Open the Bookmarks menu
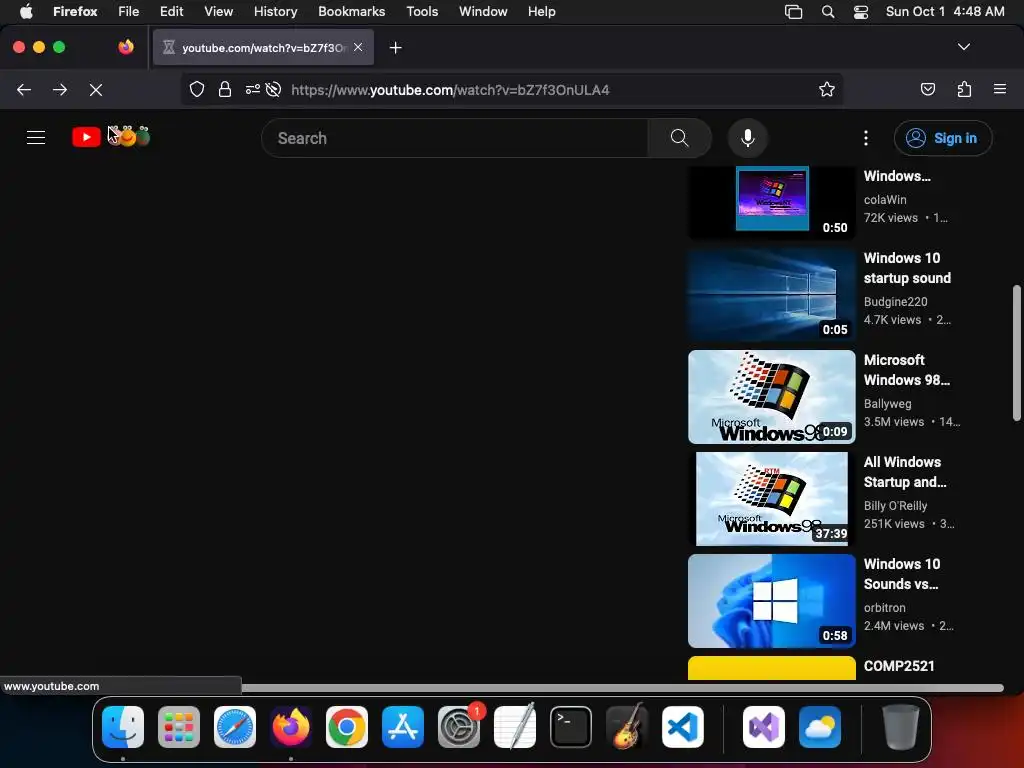The width and height of the screenshot is (1024, 768). (x=351, y=11)
